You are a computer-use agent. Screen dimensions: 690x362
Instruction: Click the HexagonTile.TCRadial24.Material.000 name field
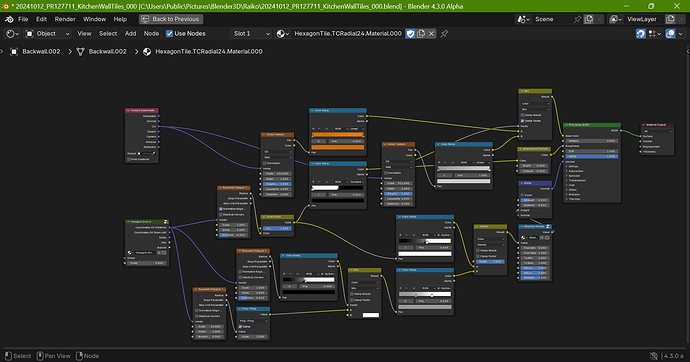pyautogui.click(x=347, y=33)
